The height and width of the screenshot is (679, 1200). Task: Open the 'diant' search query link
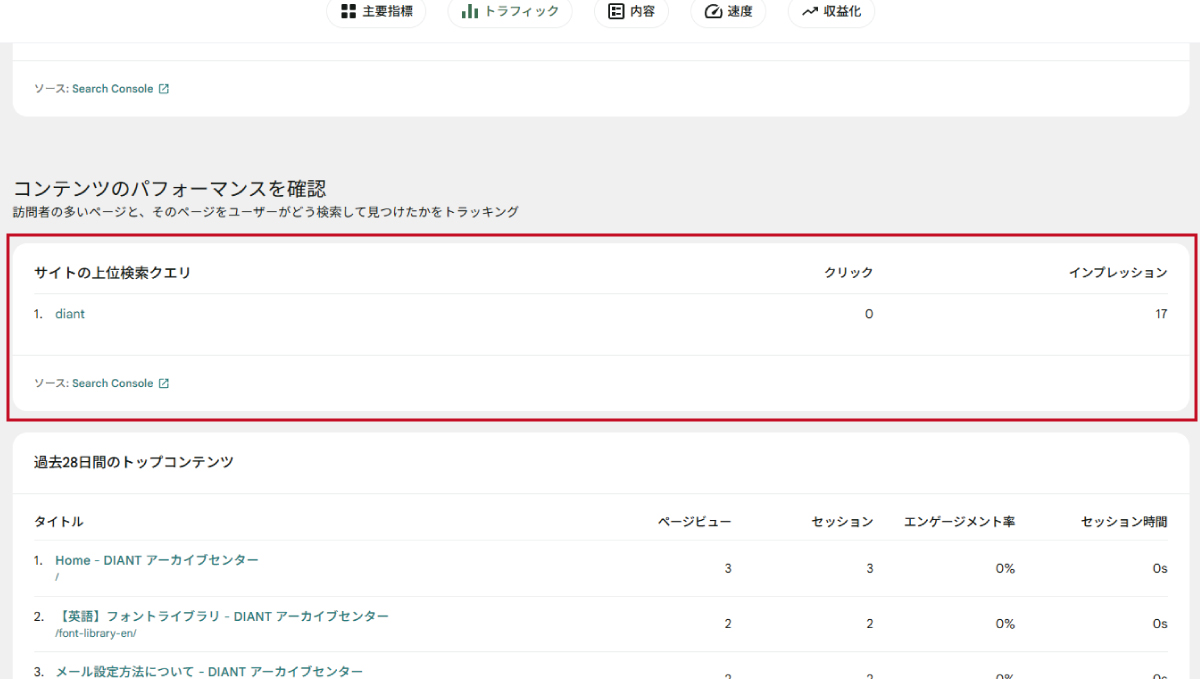coord(70,314)
